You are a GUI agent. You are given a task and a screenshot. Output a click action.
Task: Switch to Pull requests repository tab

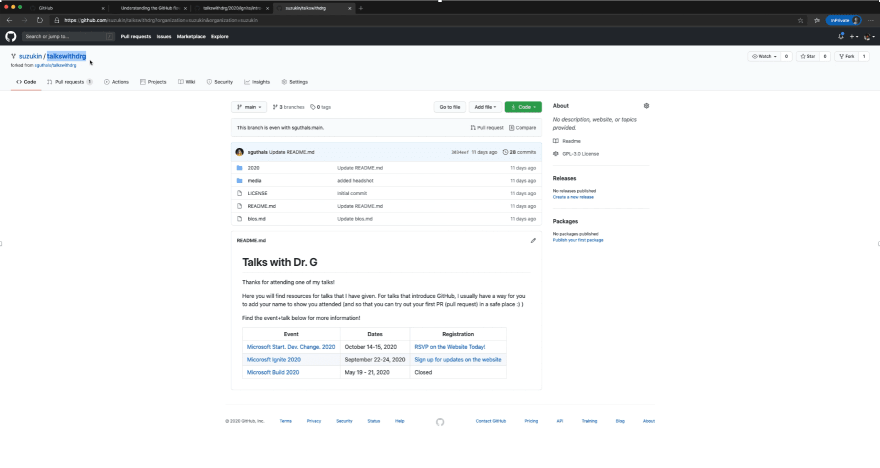point(70,82)
